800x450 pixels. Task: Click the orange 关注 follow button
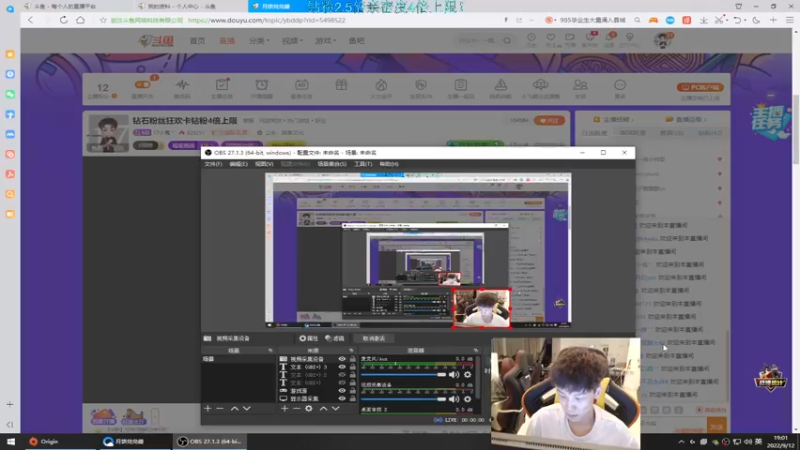coord(549,120)
